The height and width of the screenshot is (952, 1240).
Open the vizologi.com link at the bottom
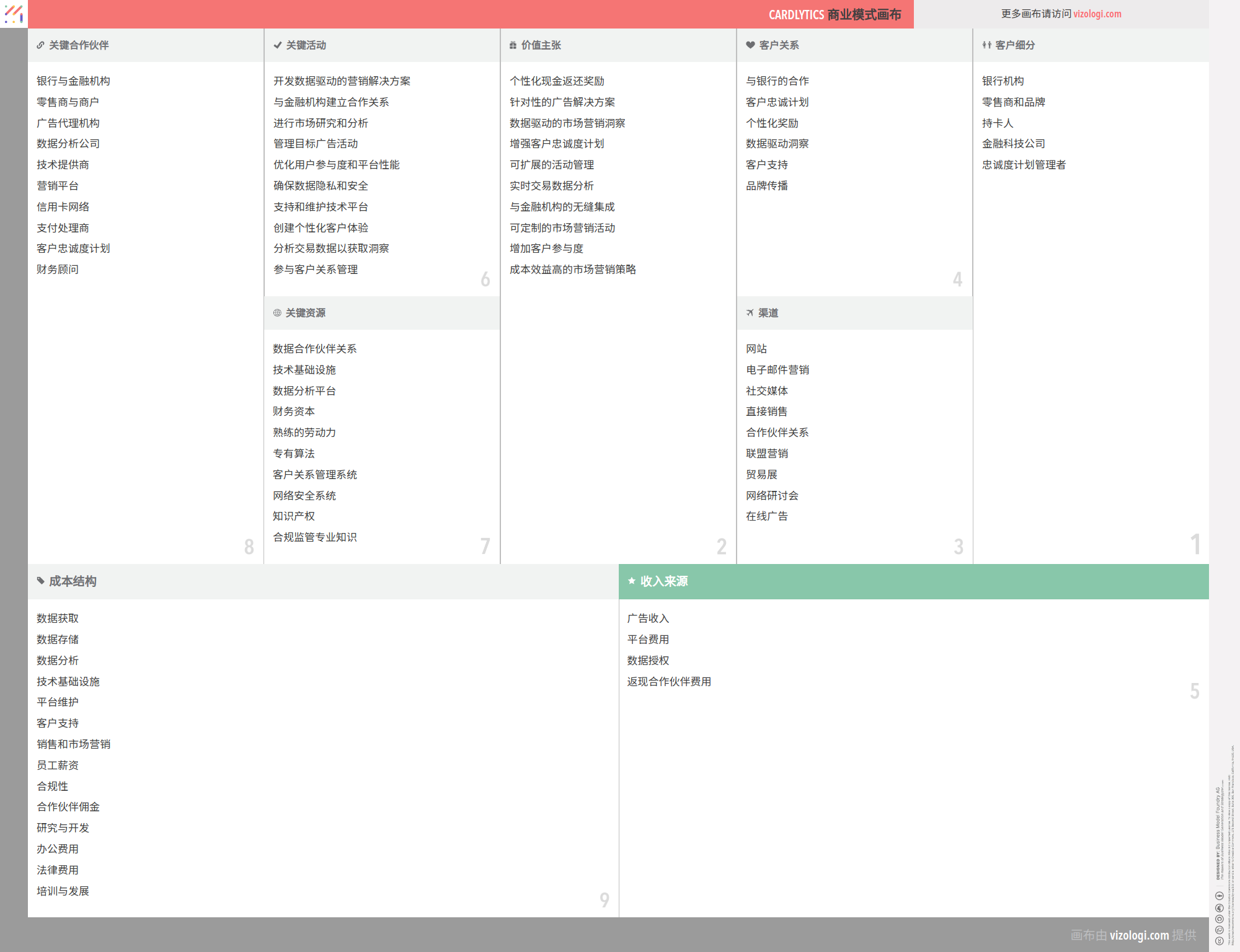(1139, 936)
